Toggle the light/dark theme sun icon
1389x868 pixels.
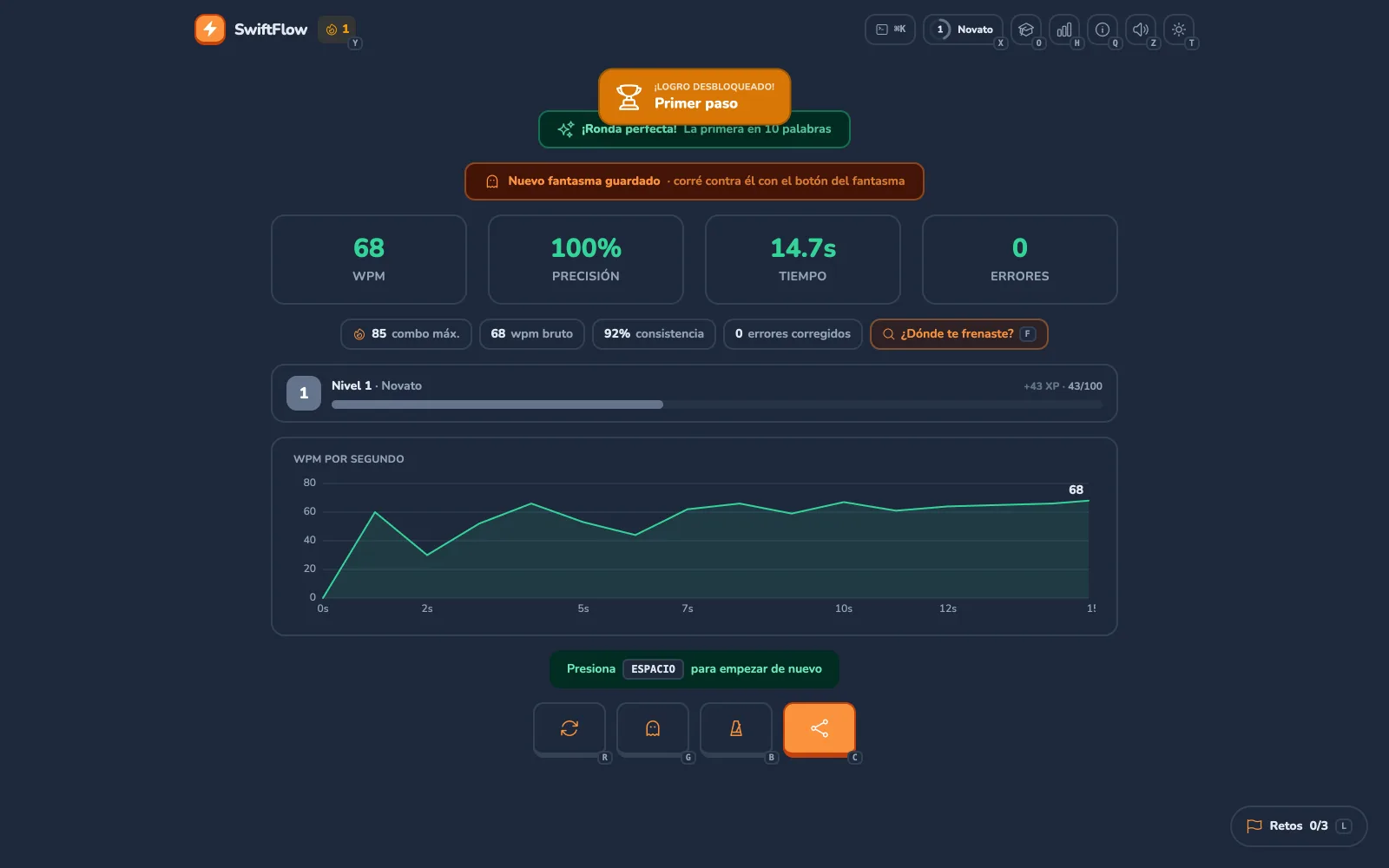pyautogui.click(x=1179, y=30)
